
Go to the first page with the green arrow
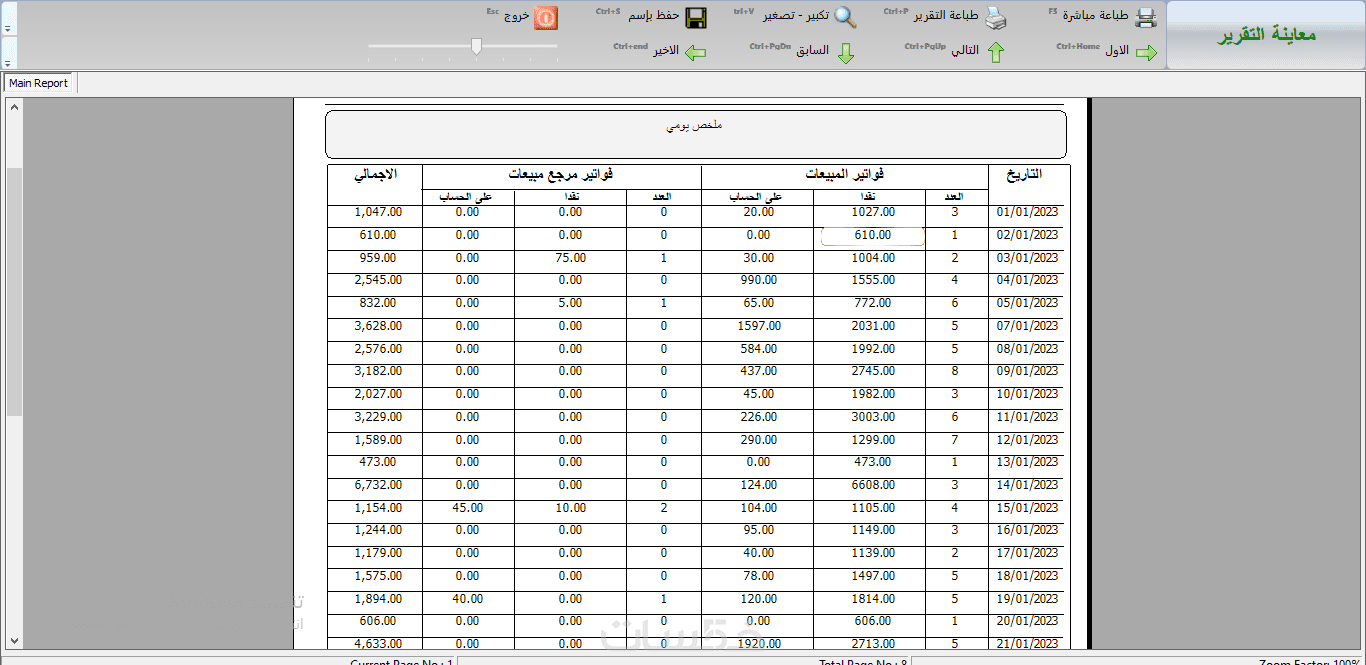[x=1146, y=52]
